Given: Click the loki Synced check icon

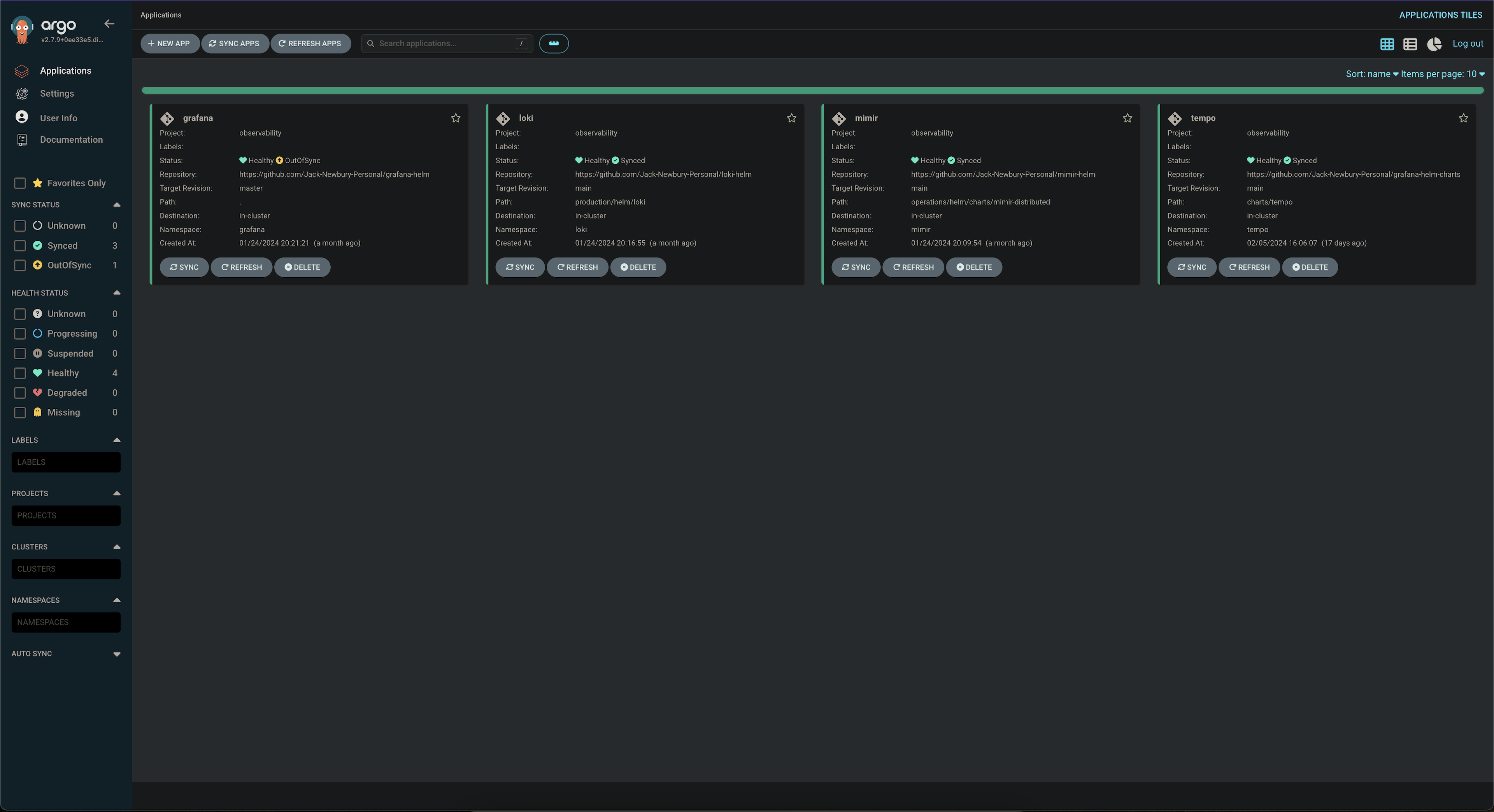Looking at the screenshot, I should pos(615,161).
